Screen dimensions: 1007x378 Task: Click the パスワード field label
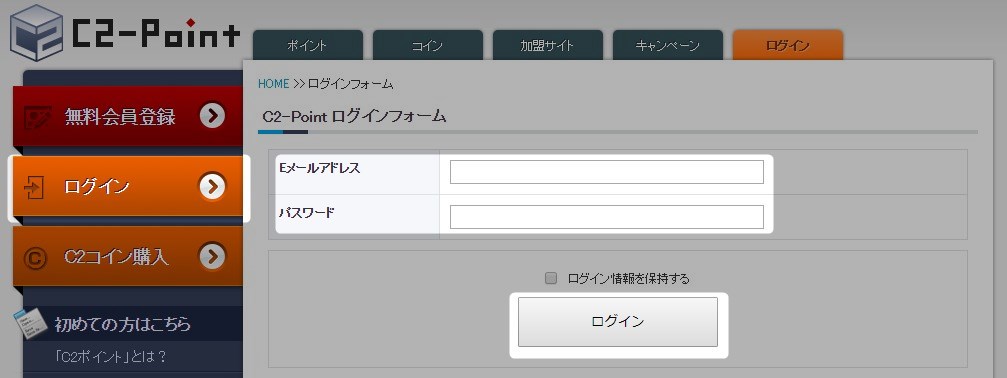(307, 212)
